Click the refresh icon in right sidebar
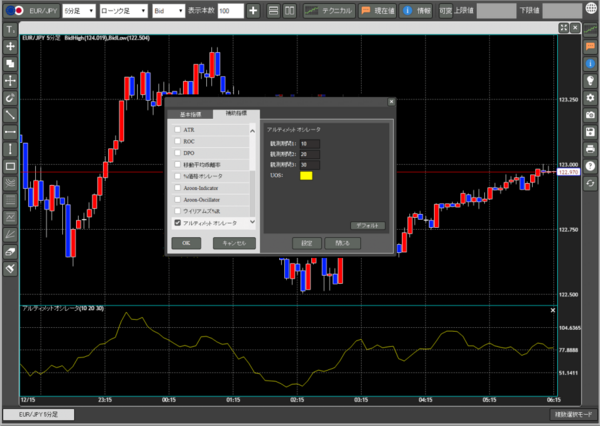 click(x=590, y=183)
